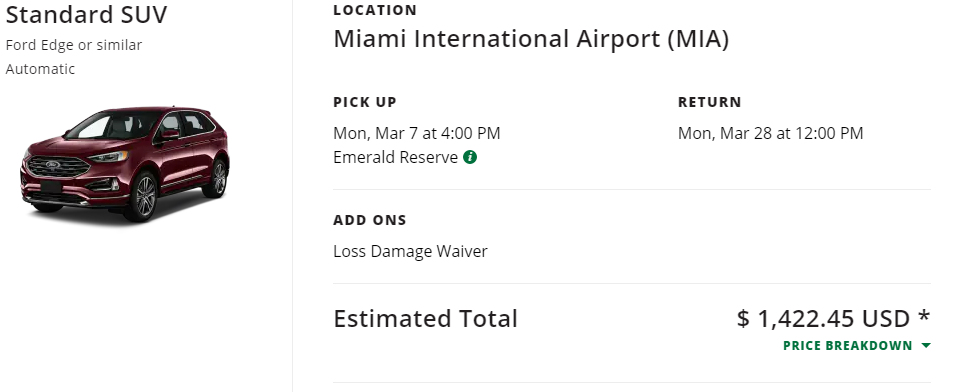Click Miami International Airport (MIA) location text
The width and height of the screenshot is (959, 392).
[531, 39]
